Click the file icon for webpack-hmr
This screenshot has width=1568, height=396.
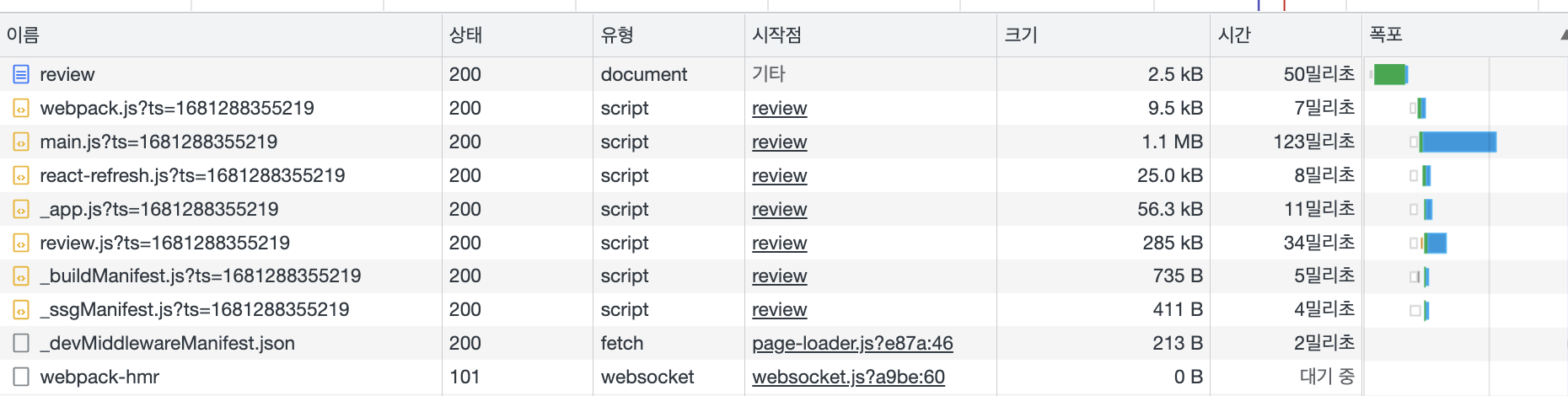[x=21, y=377]
